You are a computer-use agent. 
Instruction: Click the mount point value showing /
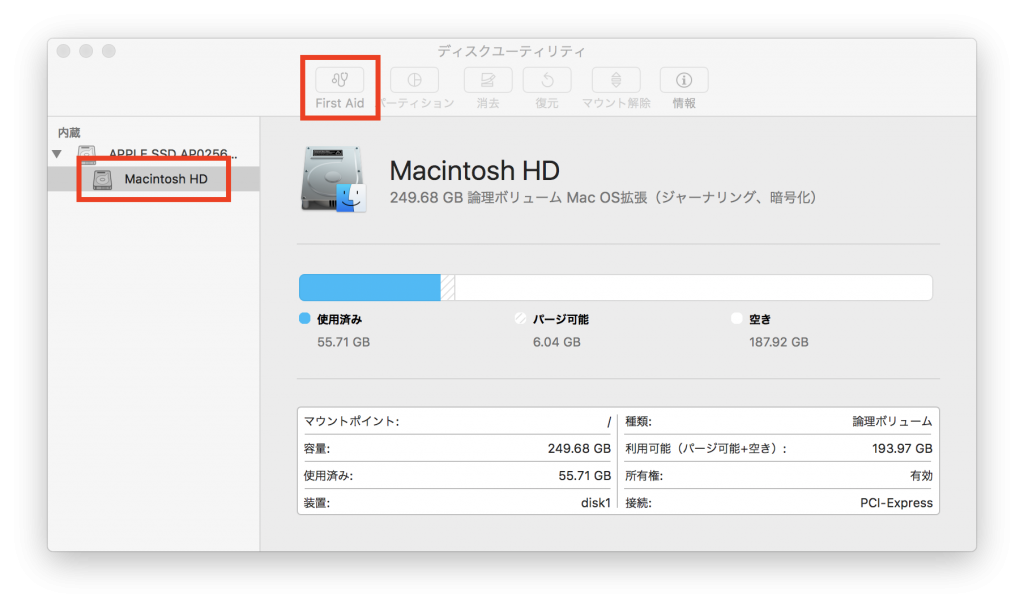(x=608, y=421)
